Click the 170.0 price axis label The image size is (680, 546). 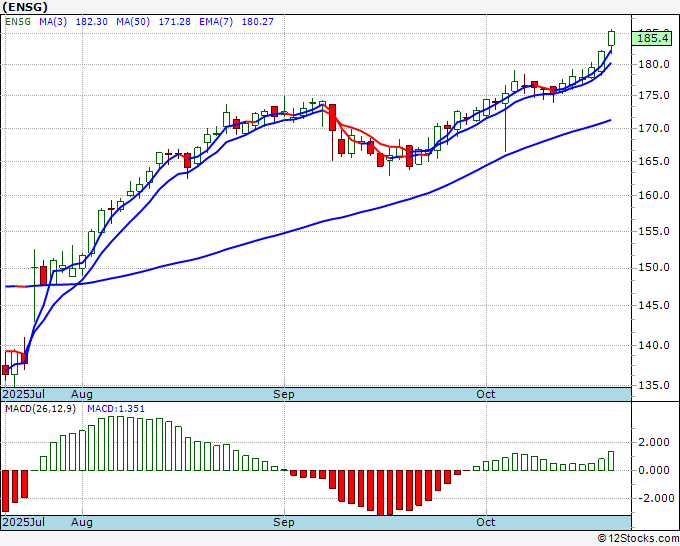[654, 128]
